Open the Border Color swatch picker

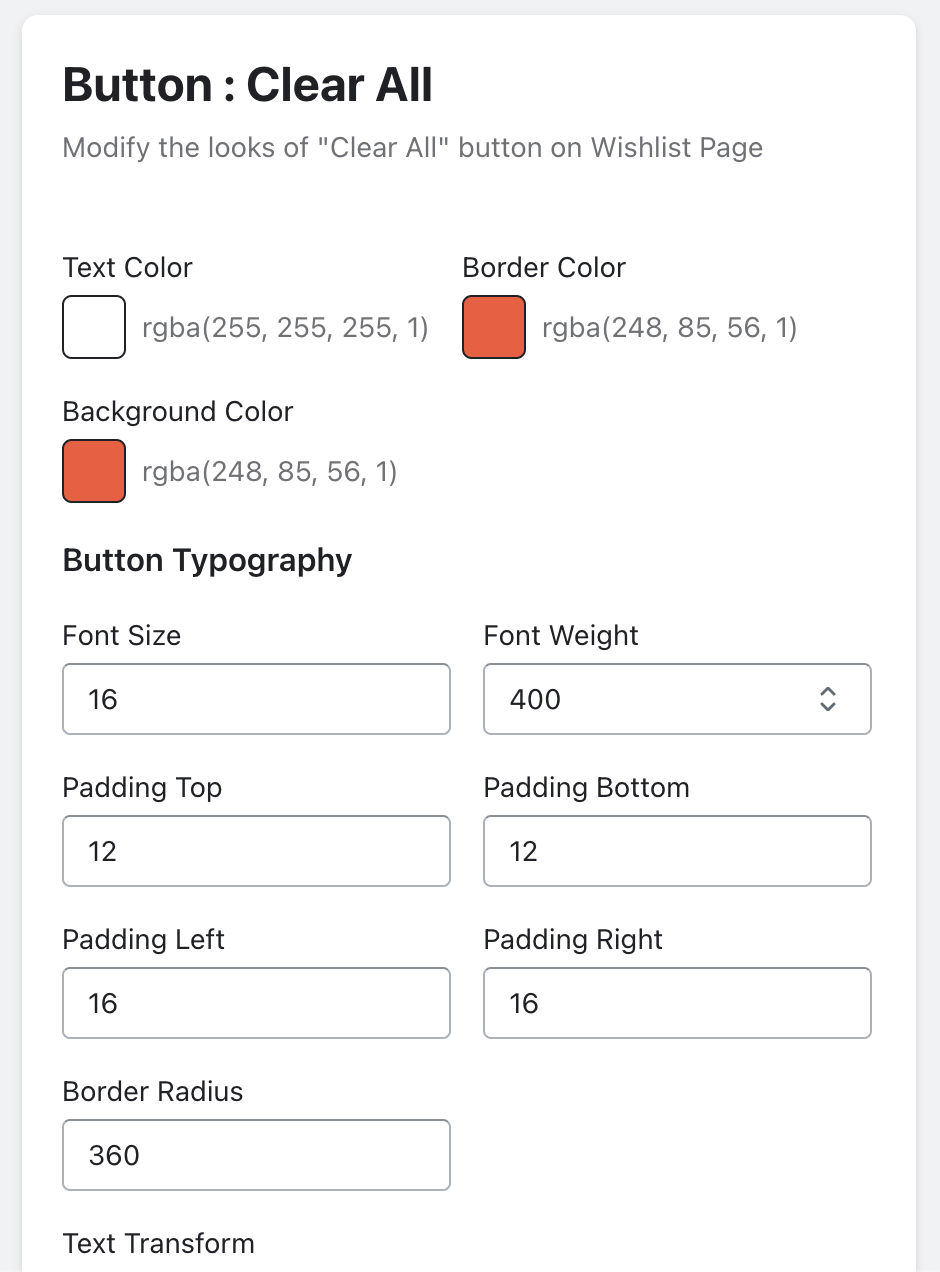click(x=494, y=327)
